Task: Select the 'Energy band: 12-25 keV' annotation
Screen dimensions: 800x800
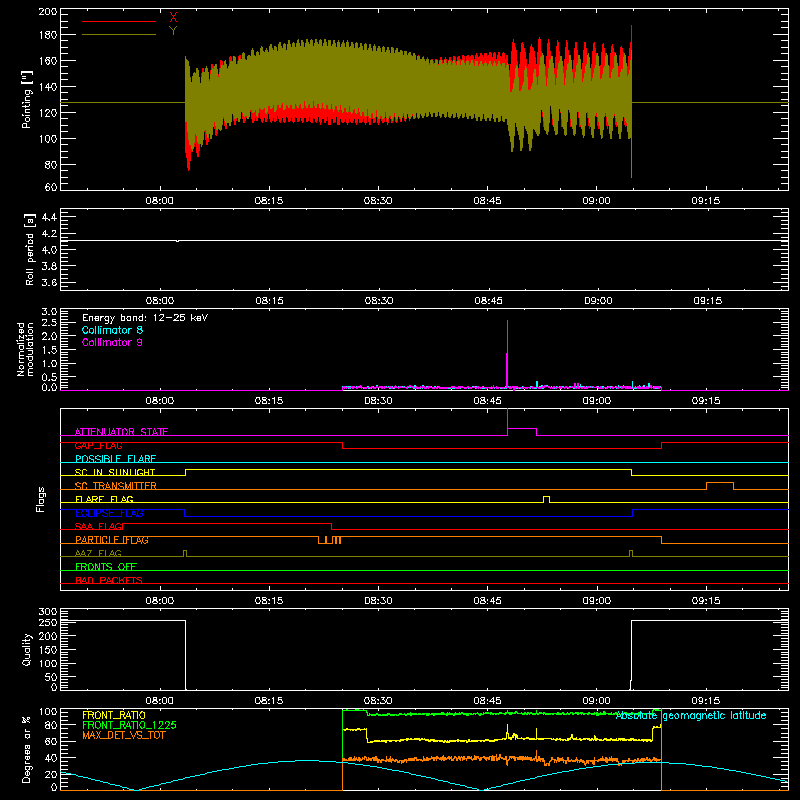Action: point(145,318)
